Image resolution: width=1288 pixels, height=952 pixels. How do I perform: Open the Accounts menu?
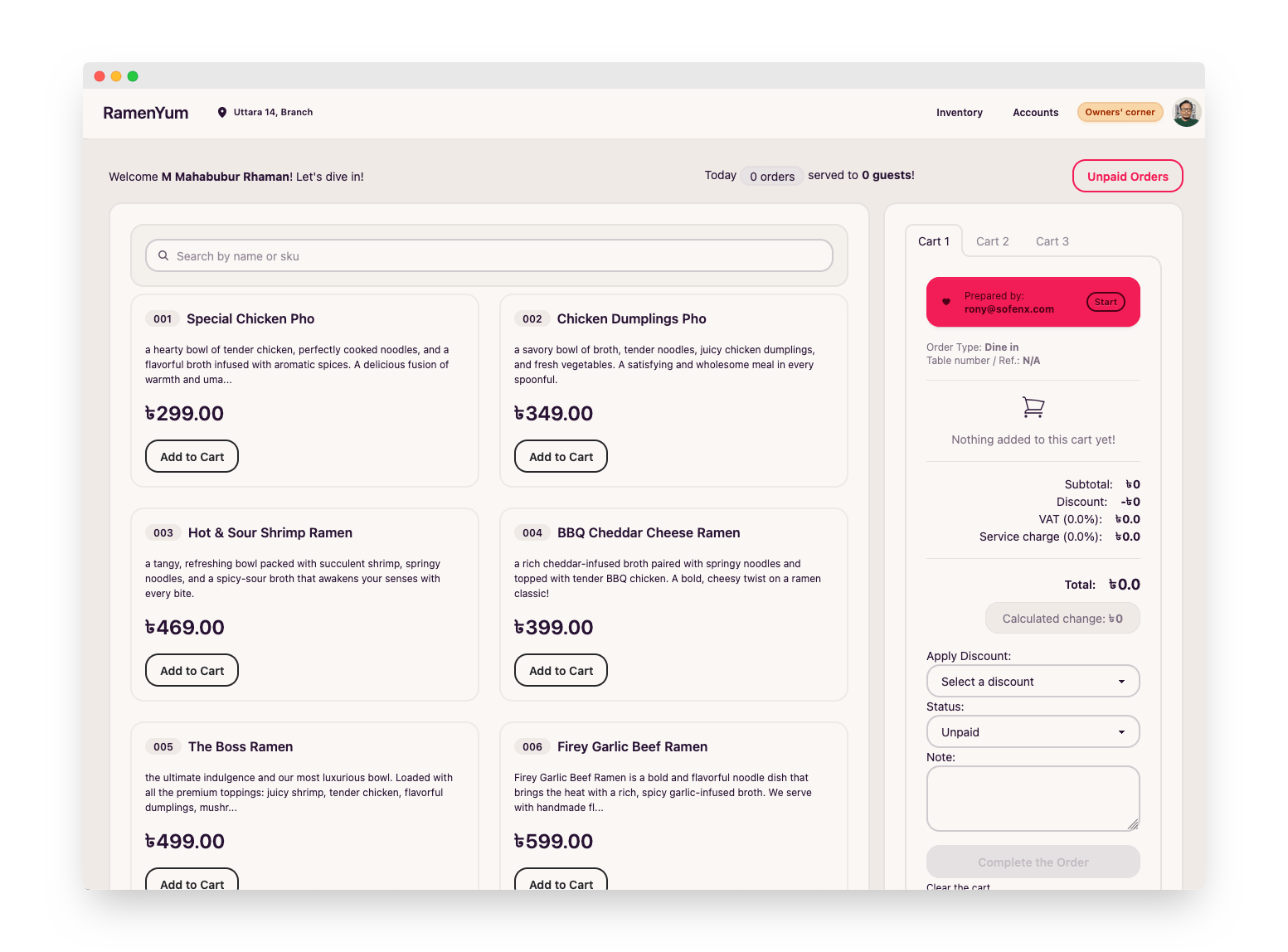point(1035,112)
